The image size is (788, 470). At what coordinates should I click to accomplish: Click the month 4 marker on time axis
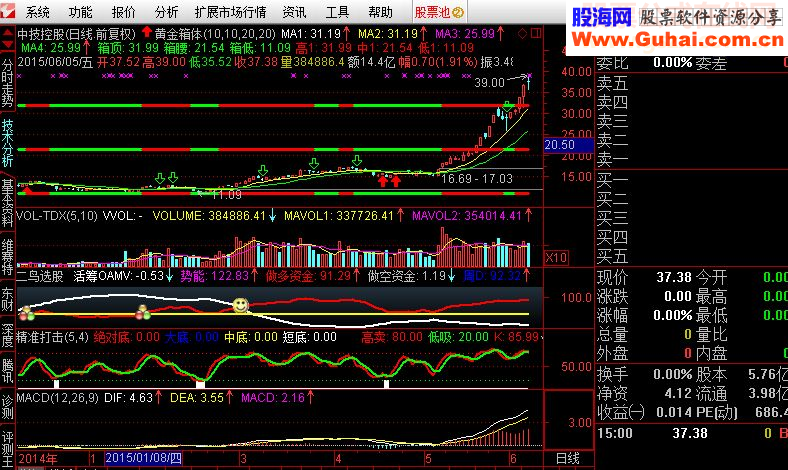pos(338,459)
